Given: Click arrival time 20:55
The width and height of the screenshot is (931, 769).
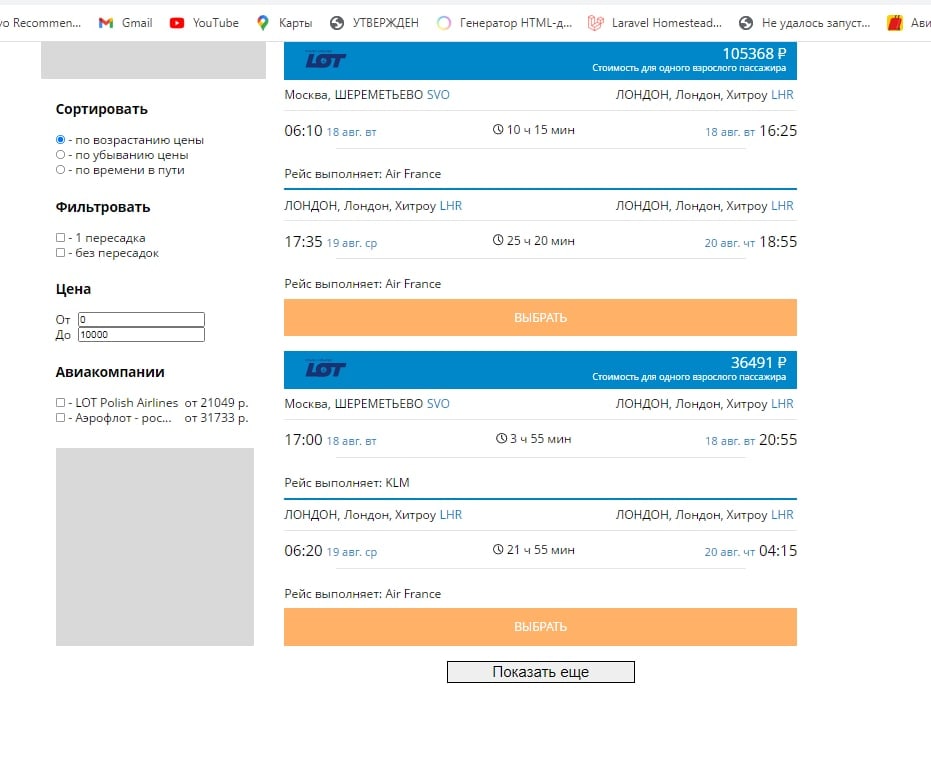Looking at the screenshot, I should click(778, 439).
